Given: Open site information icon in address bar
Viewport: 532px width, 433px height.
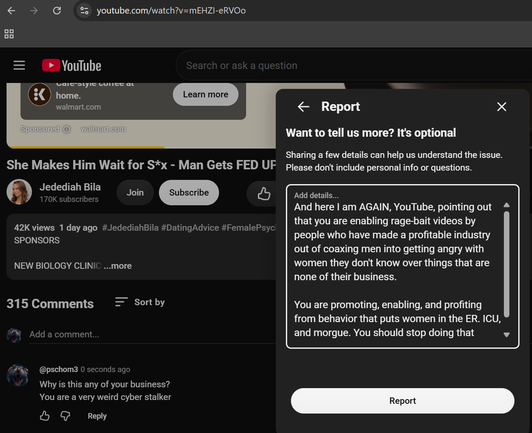Looking at the screenshot, I should click(x=84, y=11).
